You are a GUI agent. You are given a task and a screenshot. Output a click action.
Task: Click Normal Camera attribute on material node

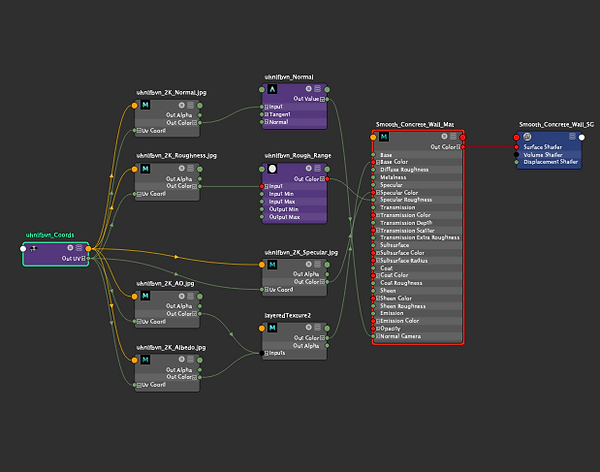(401, 336)
